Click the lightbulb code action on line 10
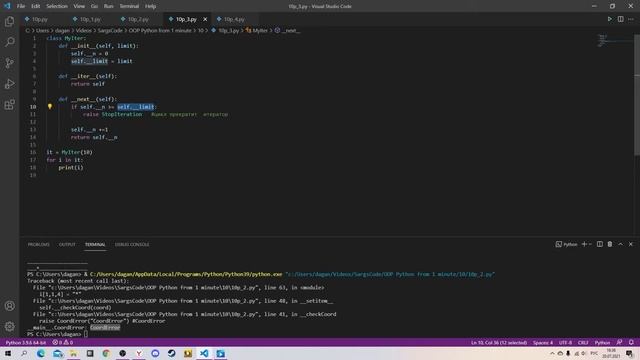Image resolution: width=640 pixels, height=360 pixels. [x=50, y=107]
